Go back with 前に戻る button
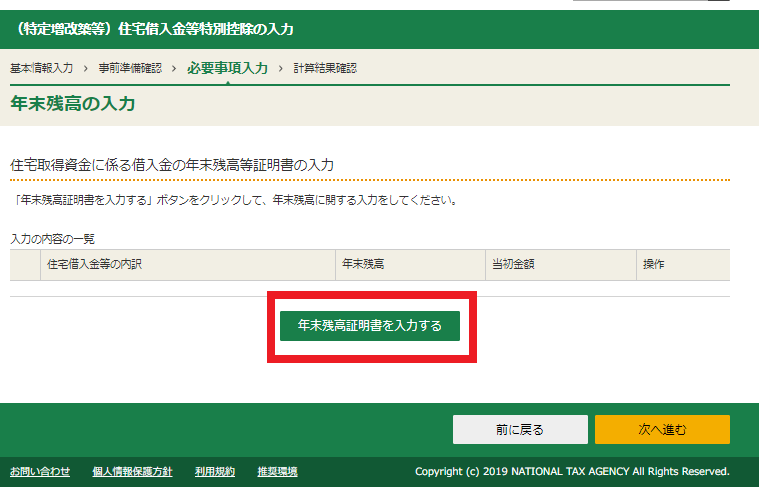Viewport: 759px width, 501px height. pos(520,429)
